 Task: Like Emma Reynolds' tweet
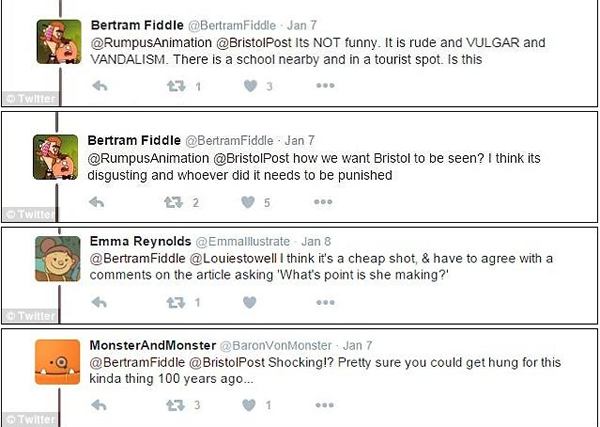point(249,303)
